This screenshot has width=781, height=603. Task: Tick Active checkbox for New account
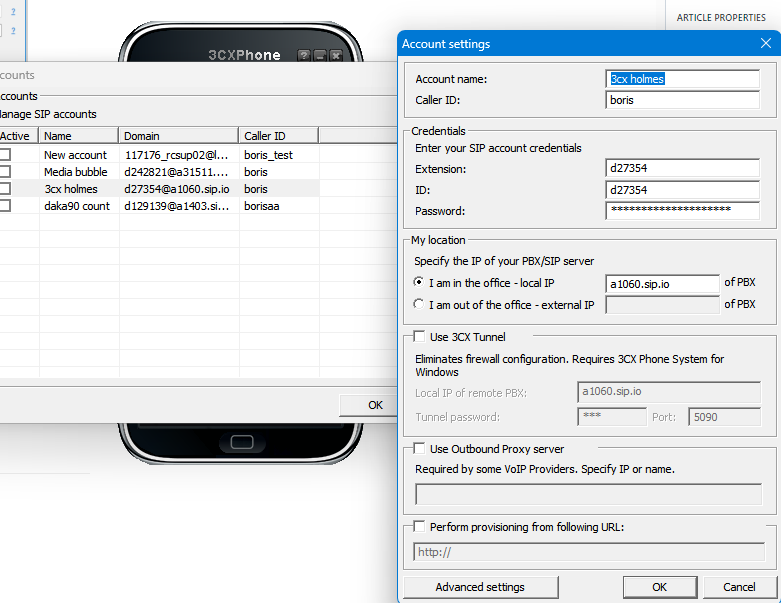point(5,155)
